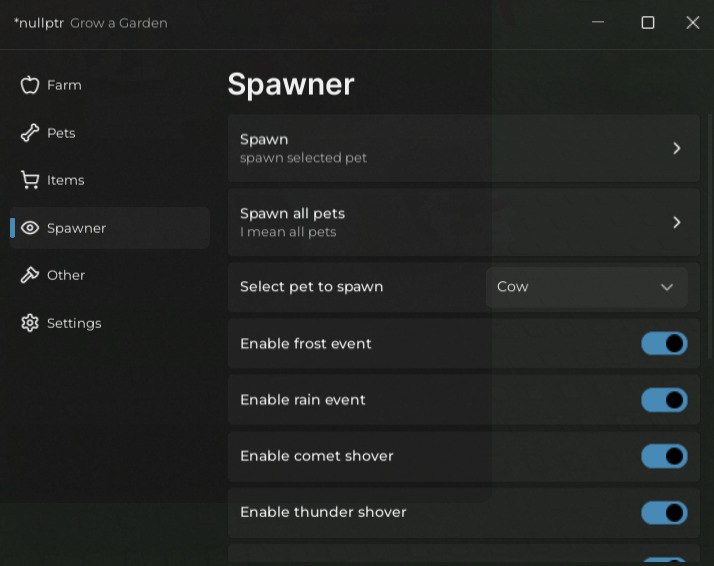Close the nullptr window
714x566 pixels.
[x=692, y=22]
